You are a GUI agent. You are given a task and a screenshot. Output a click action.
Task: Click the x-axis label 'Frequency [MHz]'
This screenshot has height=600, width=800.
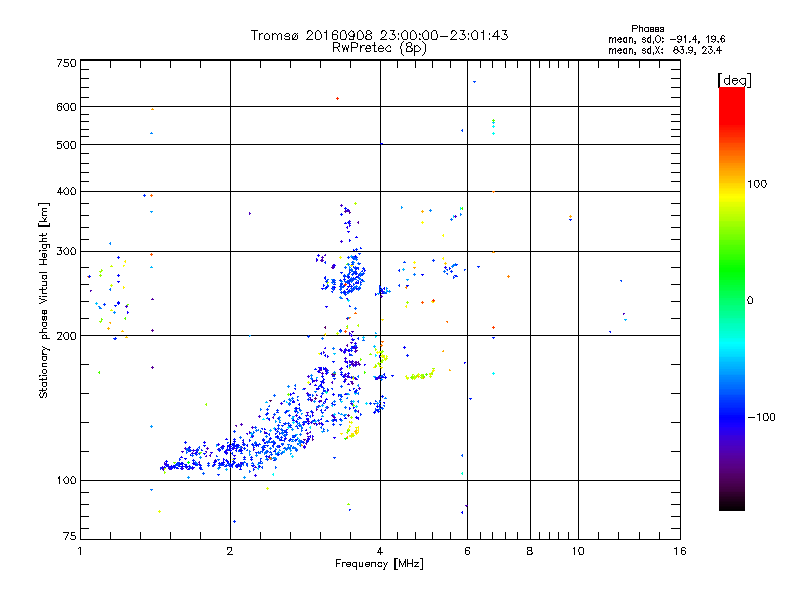coord(379,564)
